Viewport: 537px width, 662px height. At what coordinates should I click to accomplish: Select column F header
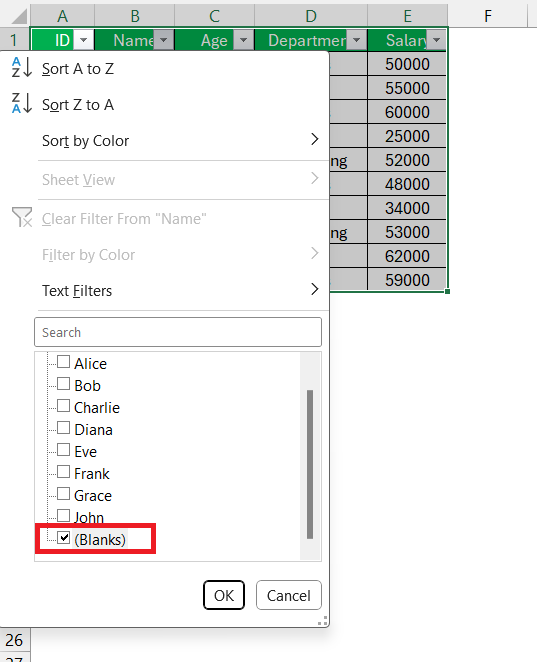point(488,16)
